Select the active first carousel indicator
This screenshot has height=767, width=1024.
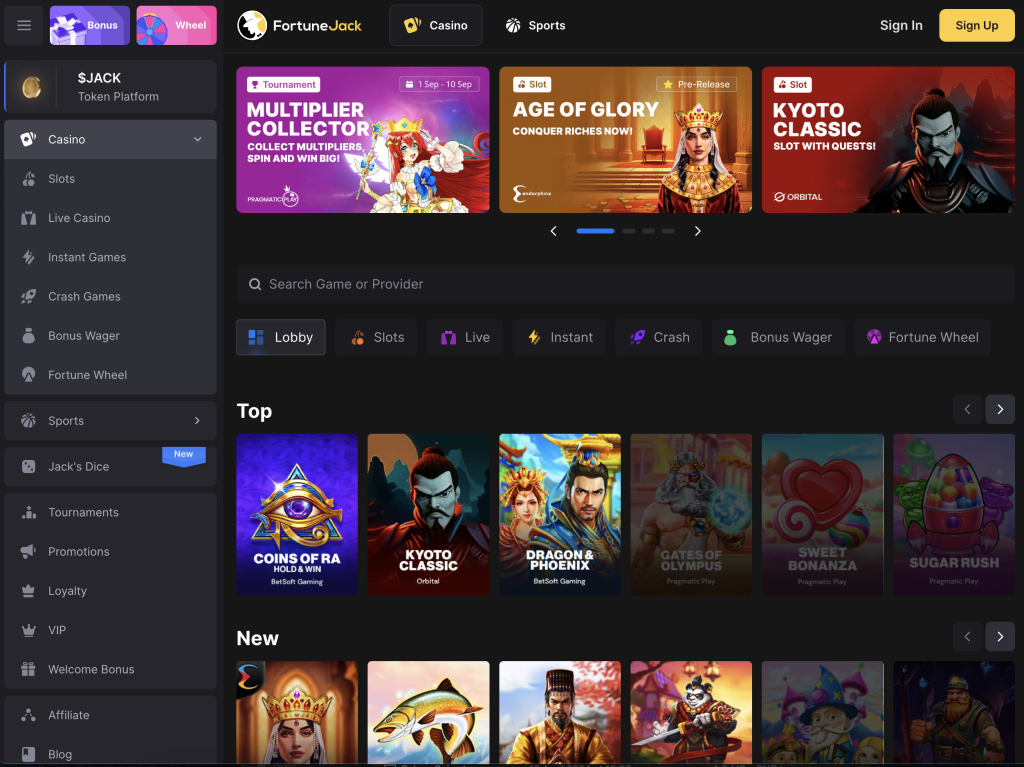point(595,231)
